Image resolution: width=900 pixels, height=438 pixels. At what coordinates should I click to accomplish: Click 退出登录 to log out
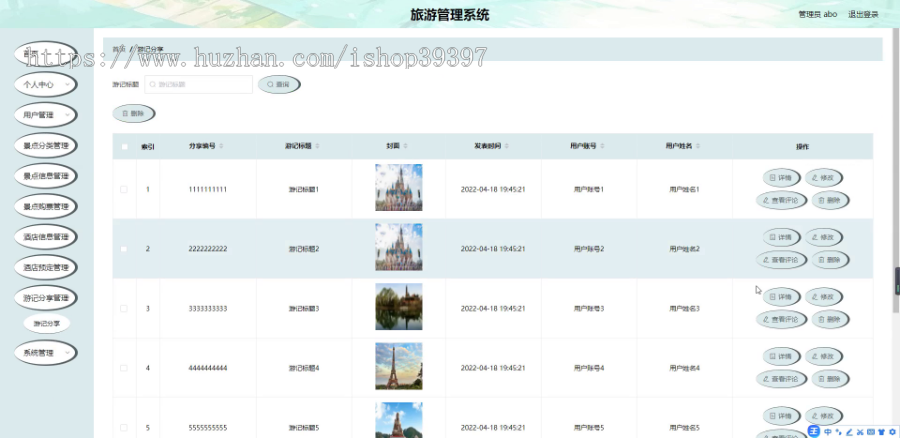[x=863, y=14]
